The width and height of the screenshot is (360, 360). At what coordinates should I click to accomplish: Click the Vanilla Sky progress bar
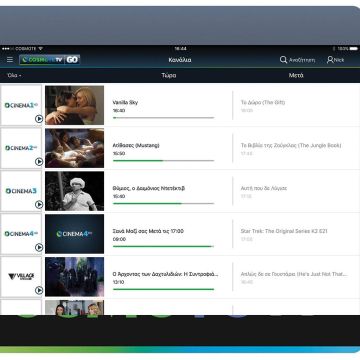coord(163,118)
